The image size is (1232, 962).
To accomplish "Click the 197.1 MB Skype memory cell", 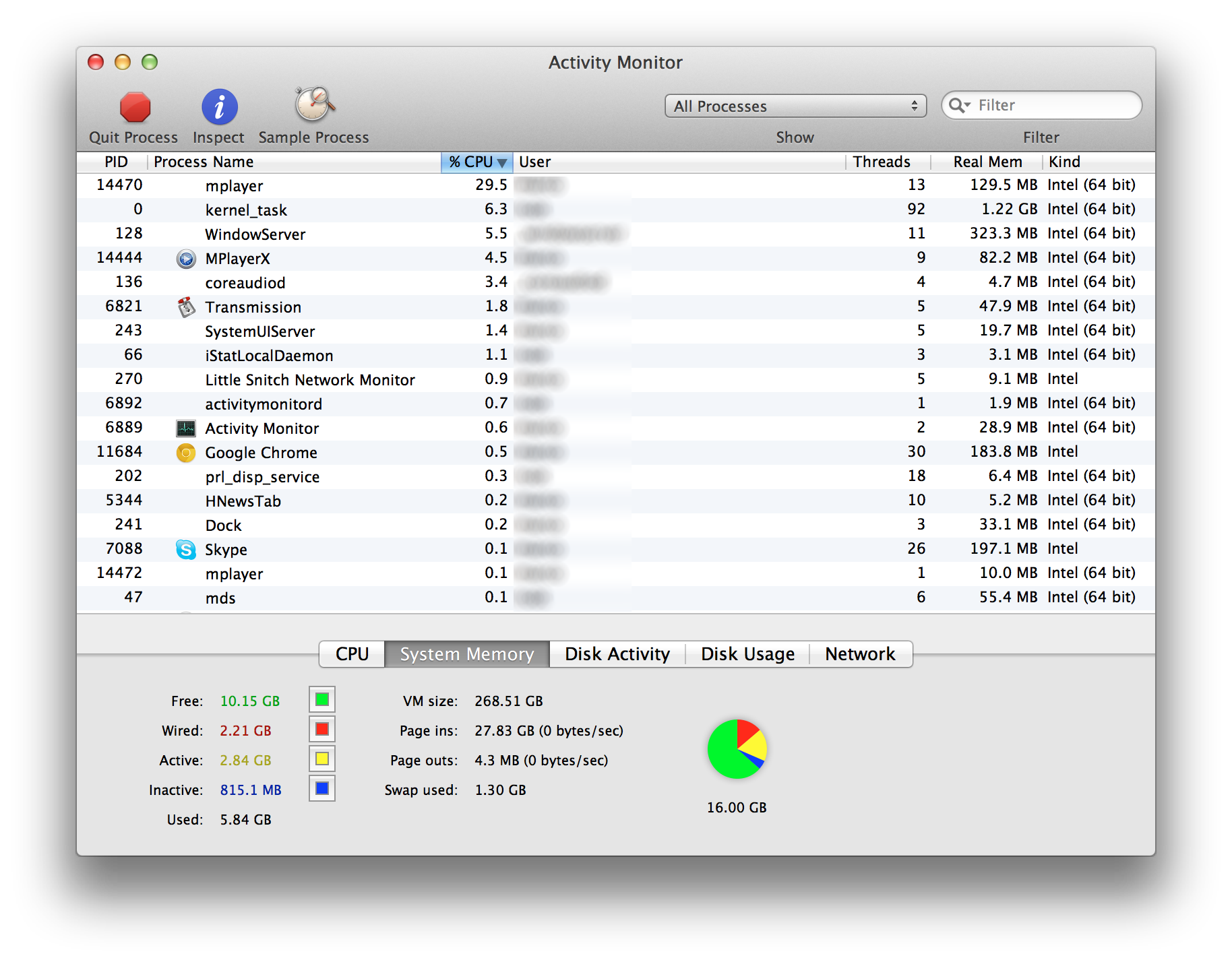I will pos(1004,549).
